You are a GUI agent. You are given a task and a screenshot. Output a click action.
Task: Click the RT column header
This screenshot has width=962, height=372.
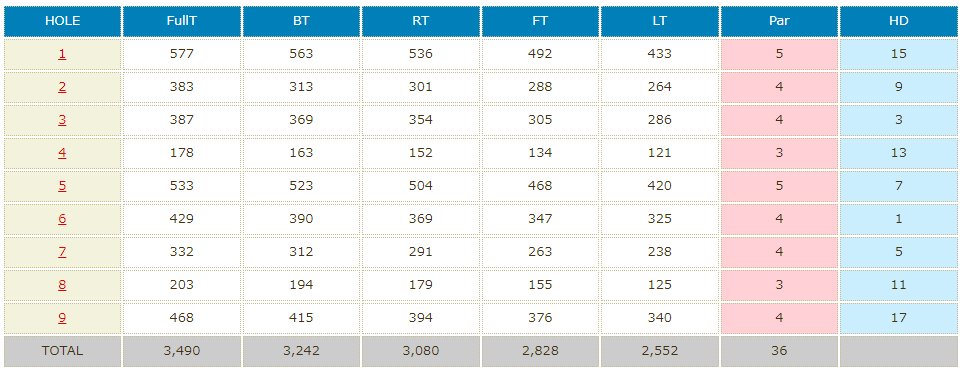(x=420, y=21)
